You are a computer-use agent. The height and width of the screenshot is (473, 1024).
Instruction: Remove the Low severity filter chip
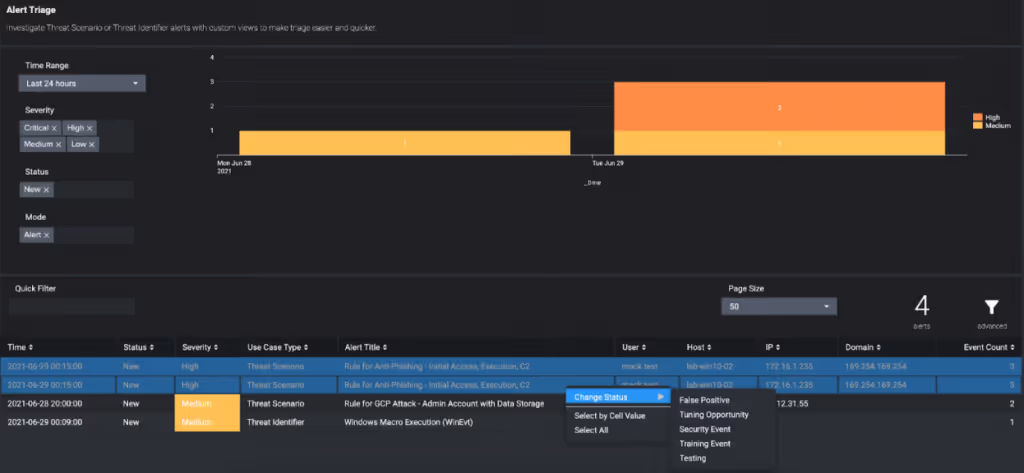point(91,144)
